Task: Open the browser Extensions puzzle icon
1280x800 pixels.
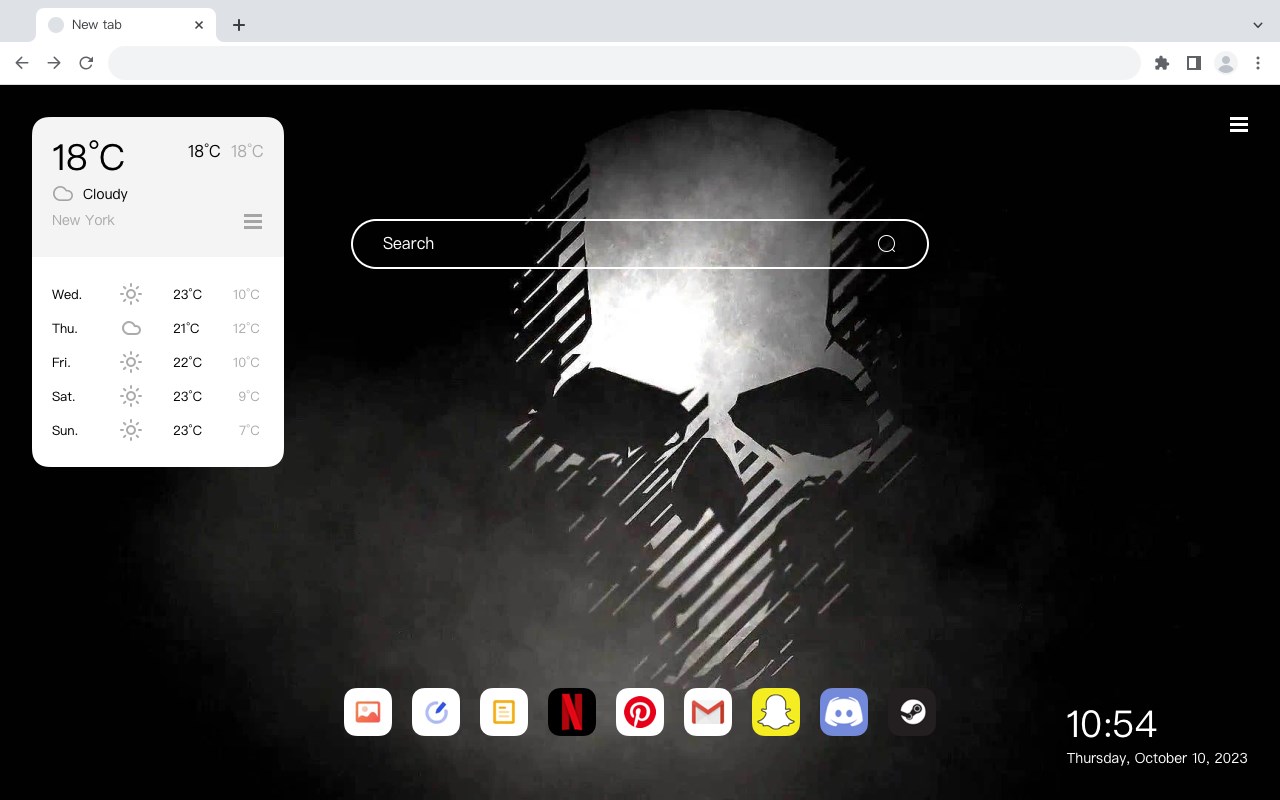Action: pos(1162,63)
